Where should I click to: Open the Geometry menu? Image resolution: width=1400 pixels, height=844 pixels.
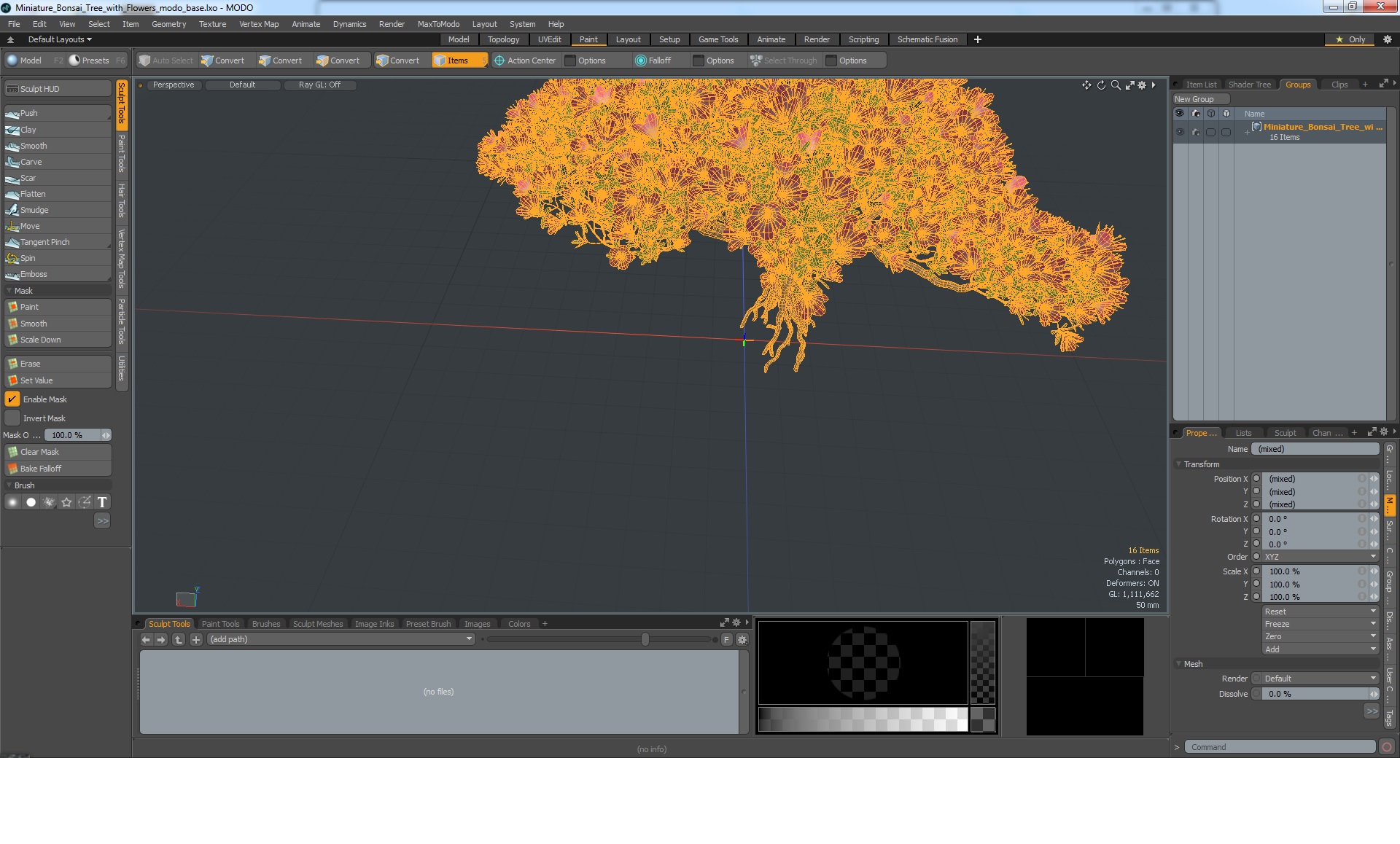pyautogui.click(x=168, y=24)
